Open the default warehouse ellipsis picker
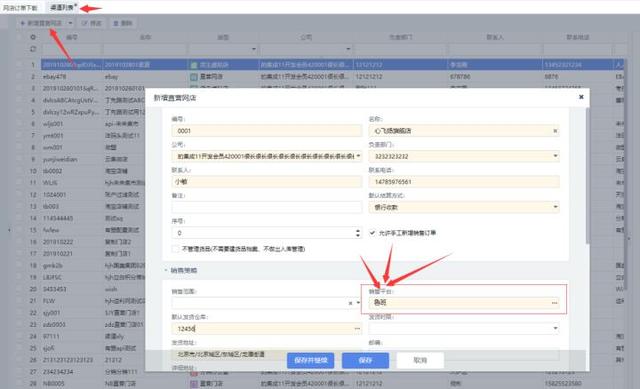Viewport: 640px width, 389px height. pos(357,329)
